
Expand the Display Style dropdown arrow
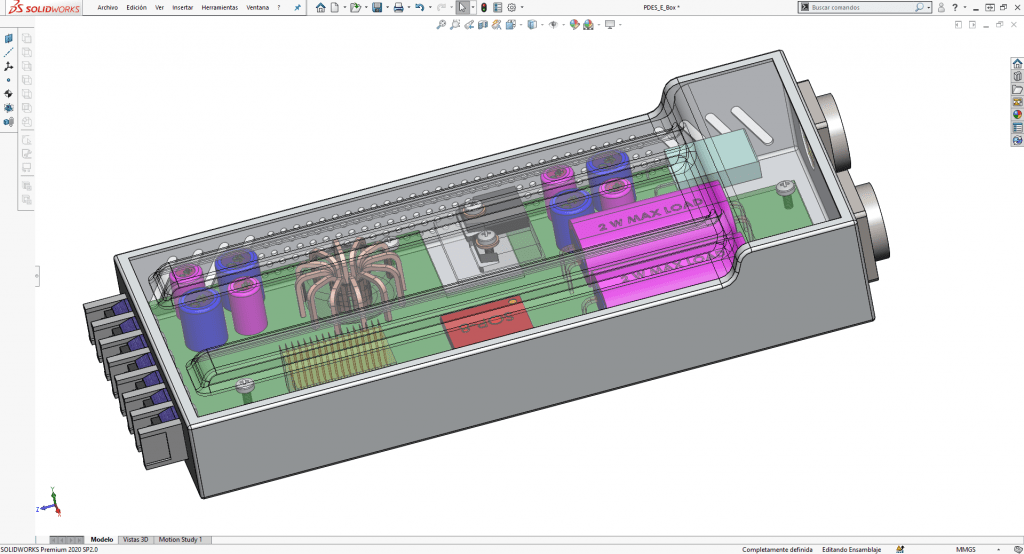tap(543, 25)
